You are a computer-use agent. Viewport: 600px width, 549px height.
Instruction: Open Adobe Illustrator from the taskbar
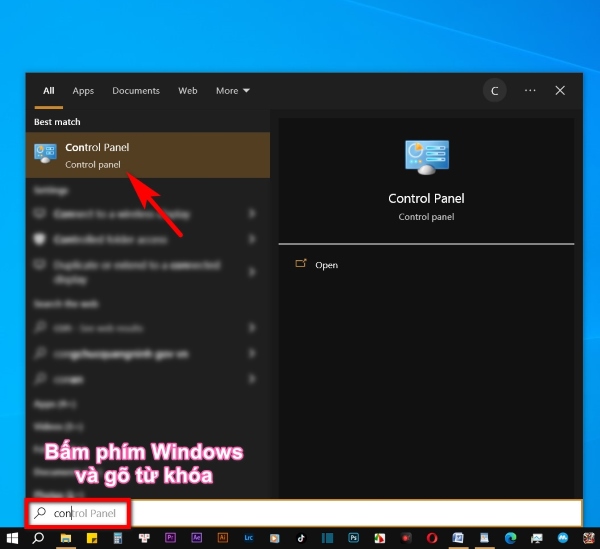222,538
